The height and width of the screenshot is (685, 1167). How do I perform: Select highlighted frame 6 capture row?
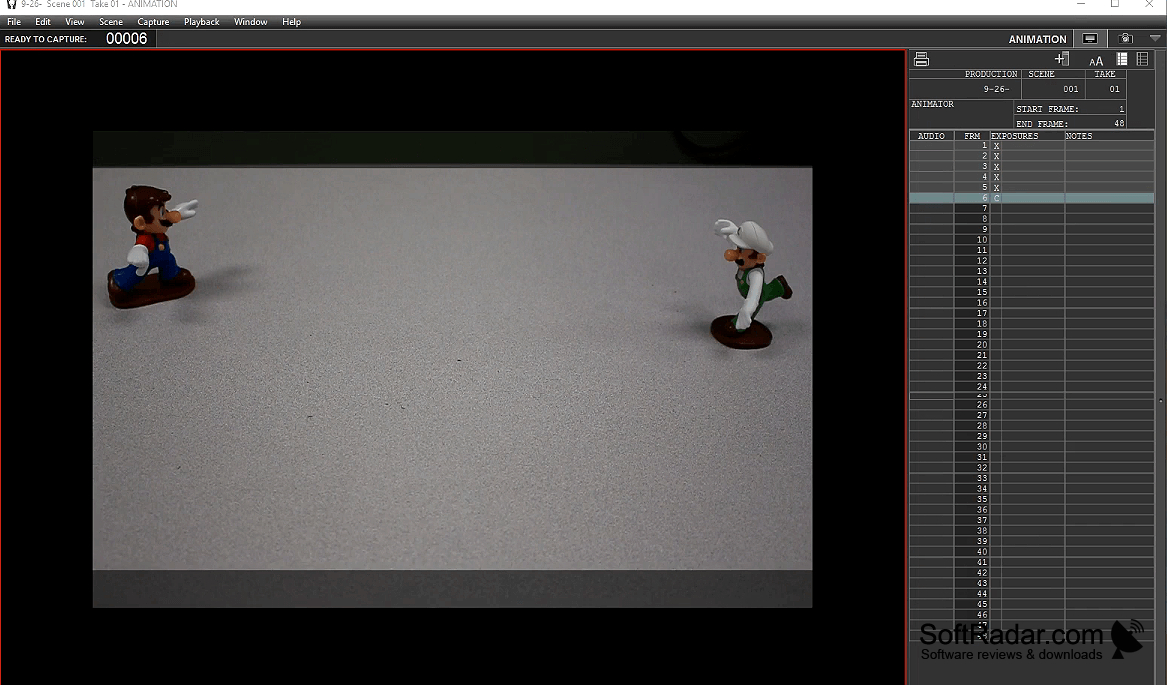[x=1032, y=198]
